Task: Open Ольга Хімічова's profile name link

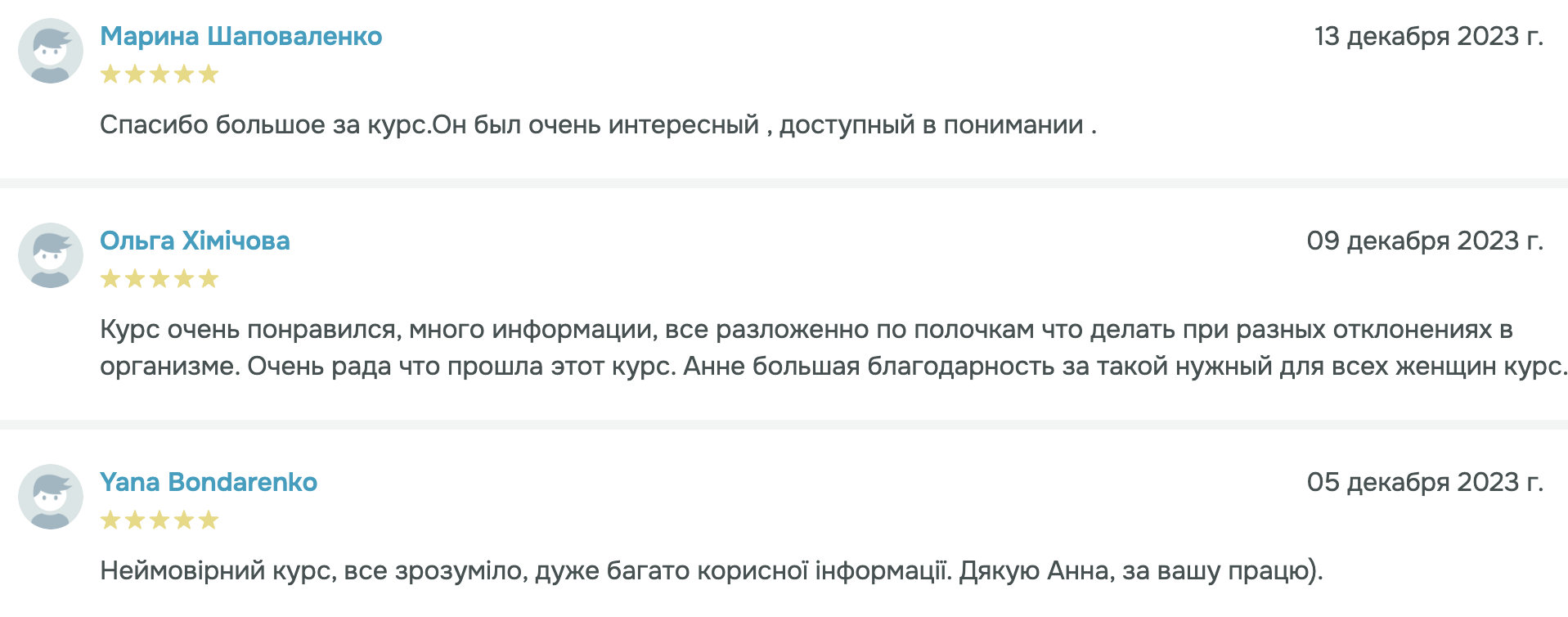Action: (195, 241)
